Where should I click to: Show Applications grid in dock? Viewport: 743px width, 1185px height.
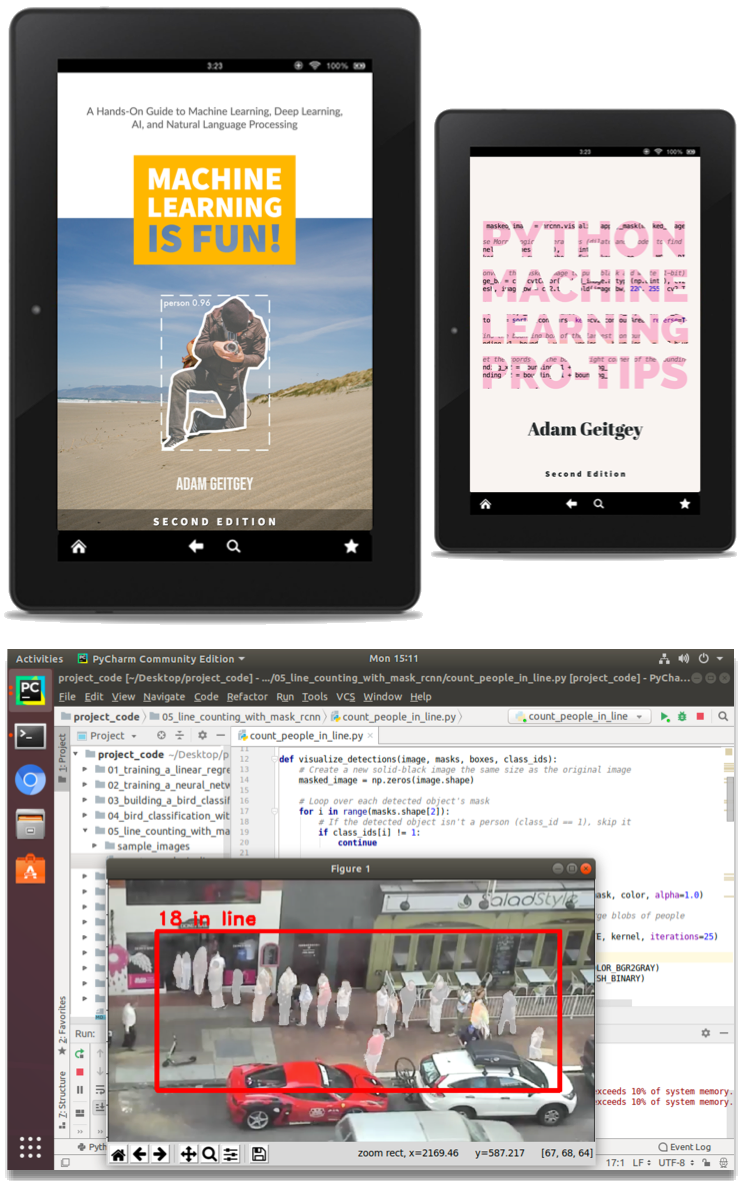[30, 1147]
